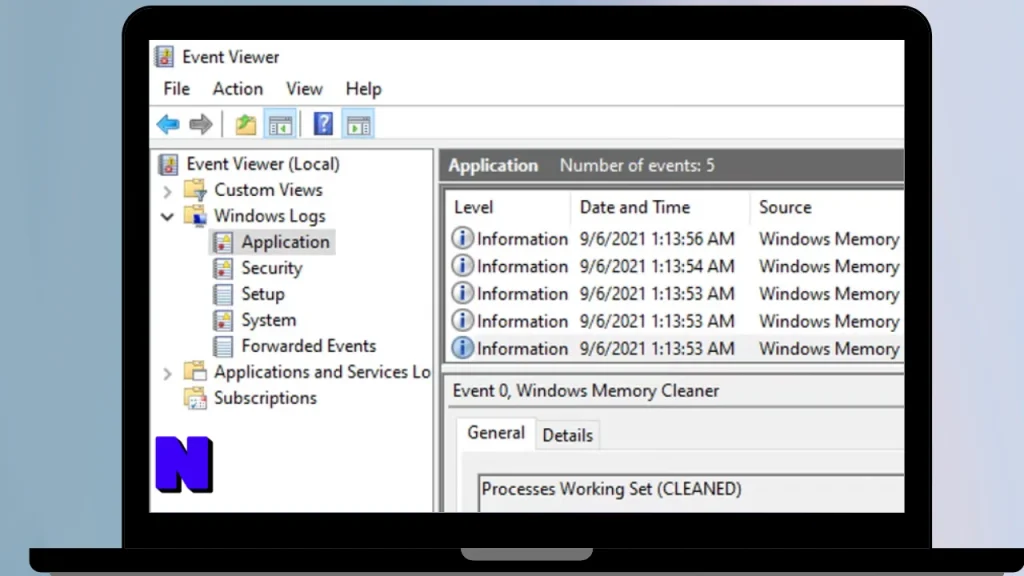The image size is (1024, 576).
Task: Click the Number of events: 5 label
Action: 637,166
